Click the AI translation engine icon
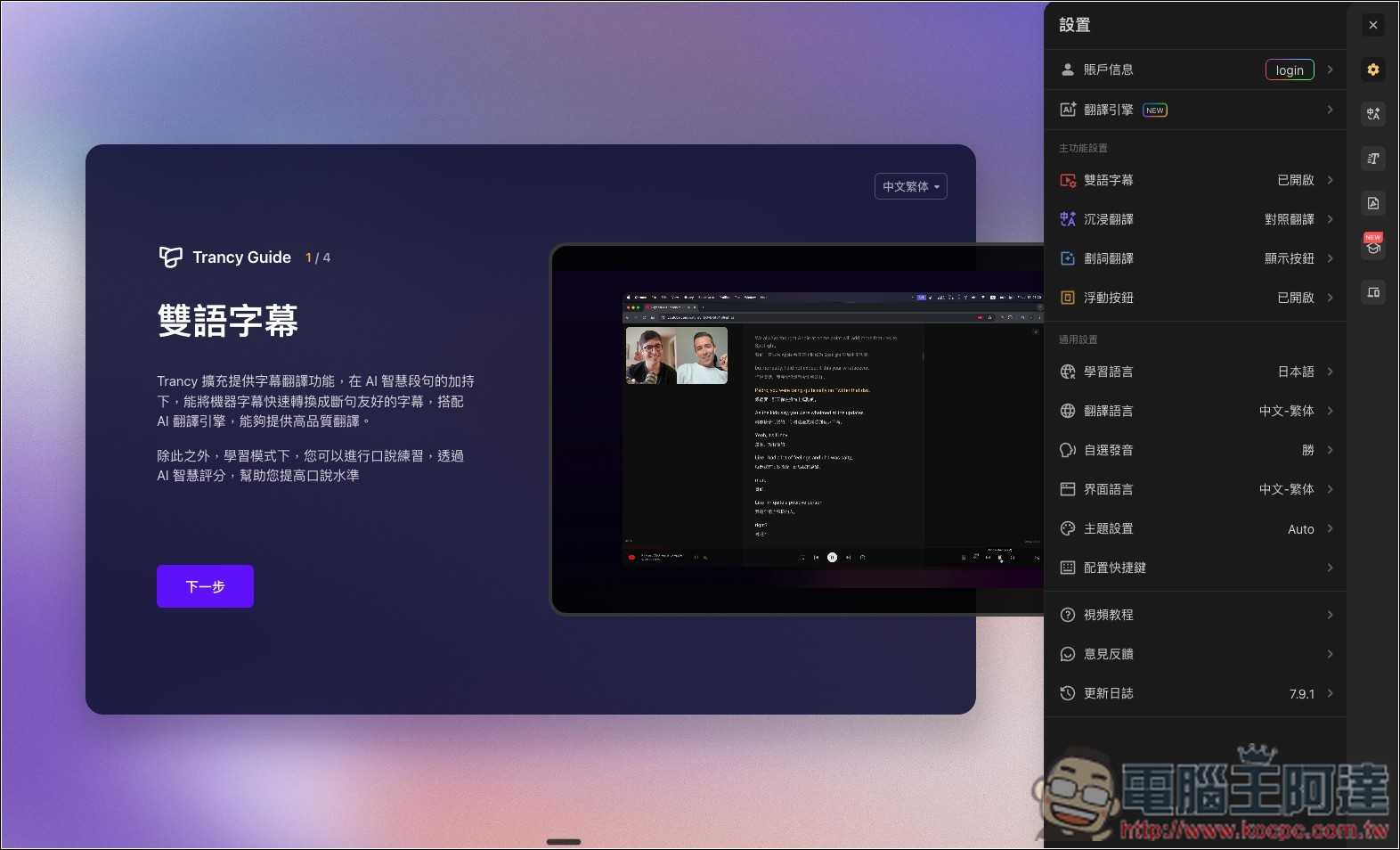Screen dimensions: 1400x850 1068,110
